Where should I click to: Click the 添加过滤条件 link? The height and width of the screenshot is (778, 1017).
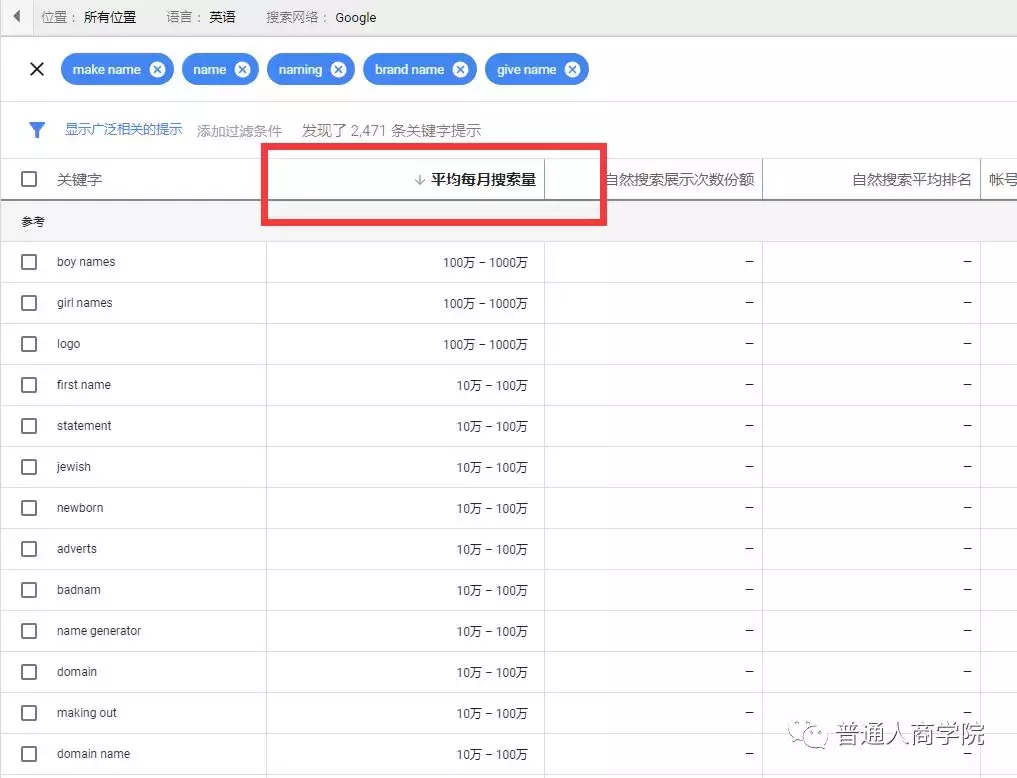[239, 130]
